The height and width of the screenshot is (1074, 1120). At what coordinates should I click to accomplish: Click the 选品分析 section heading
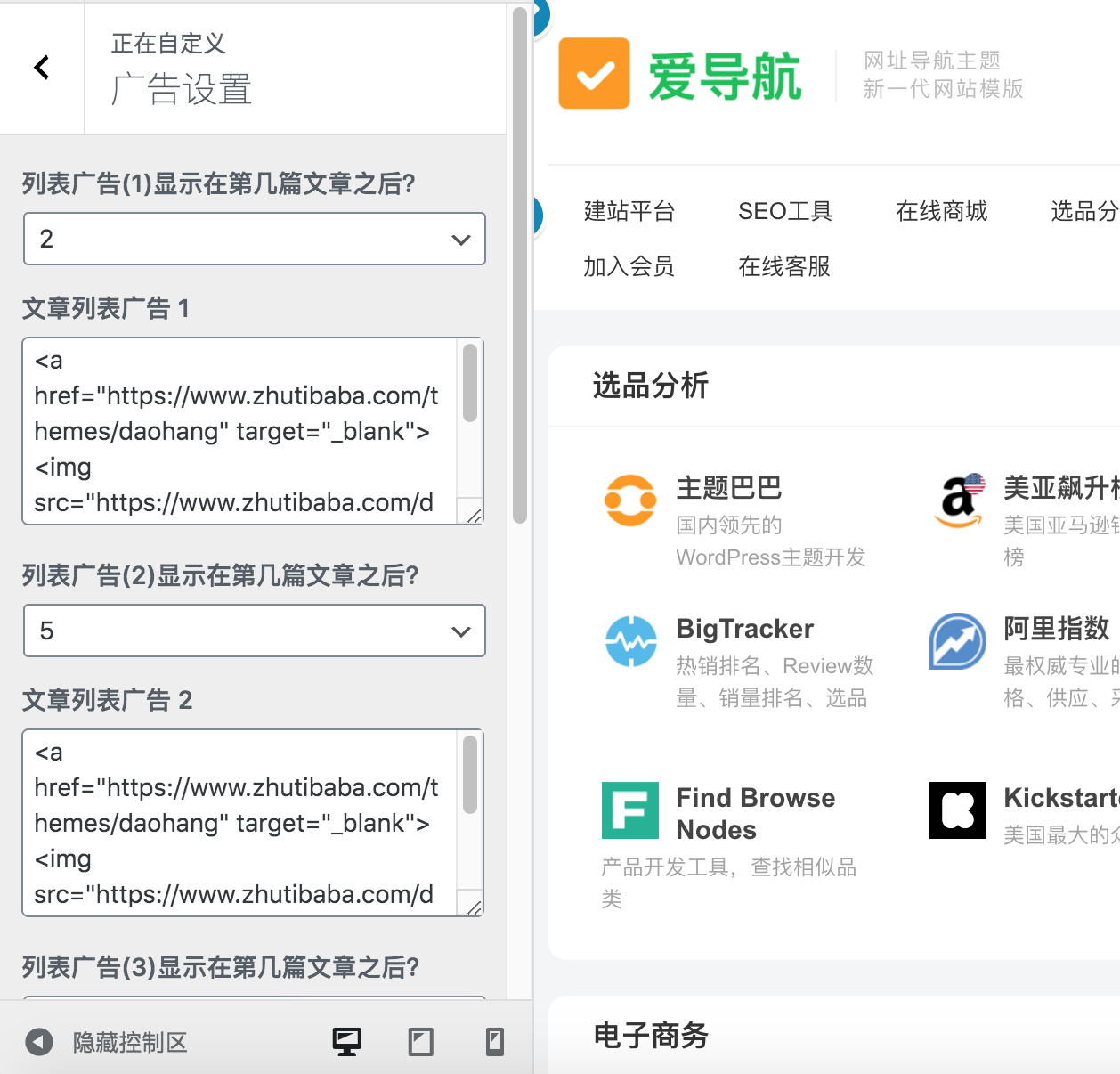651,386
